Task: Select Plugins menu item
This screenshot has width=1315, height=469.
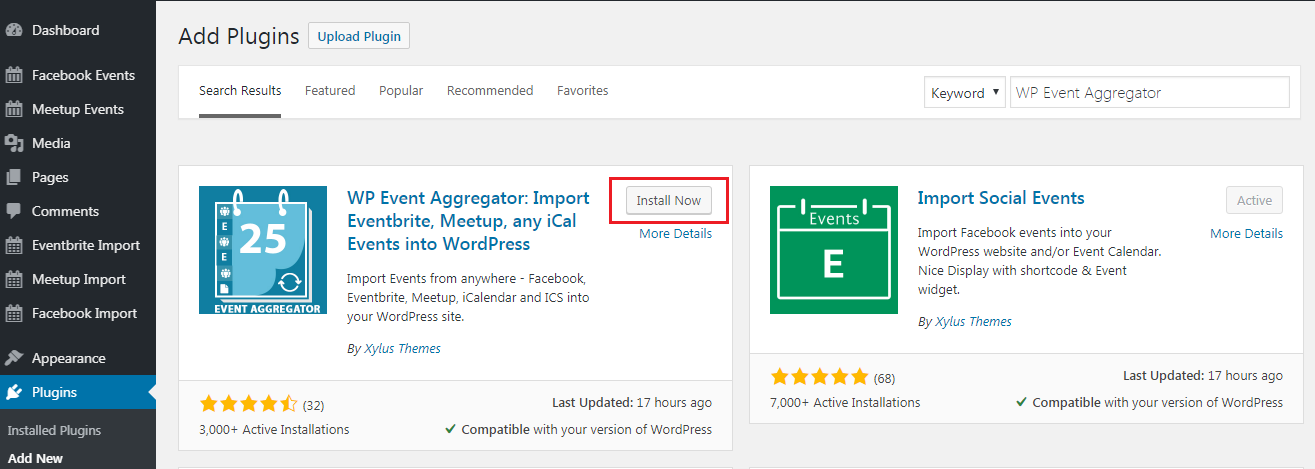Action: (x=78, y=392)
